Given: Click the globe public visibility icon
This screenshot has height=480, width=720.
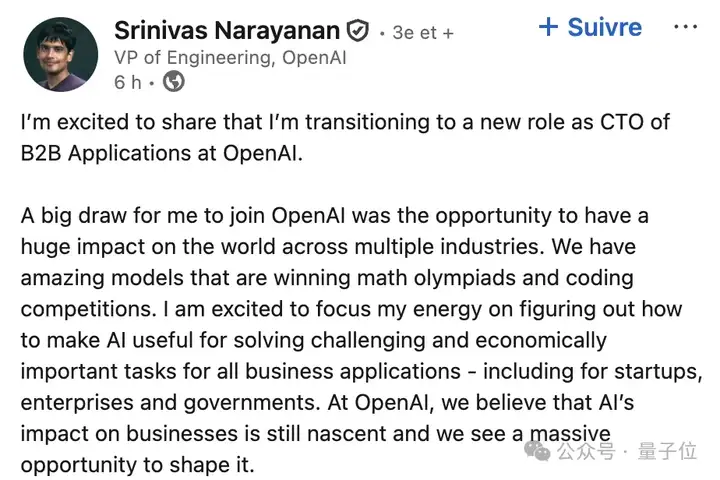Looking at the screenshot, I should click(173, 82).
